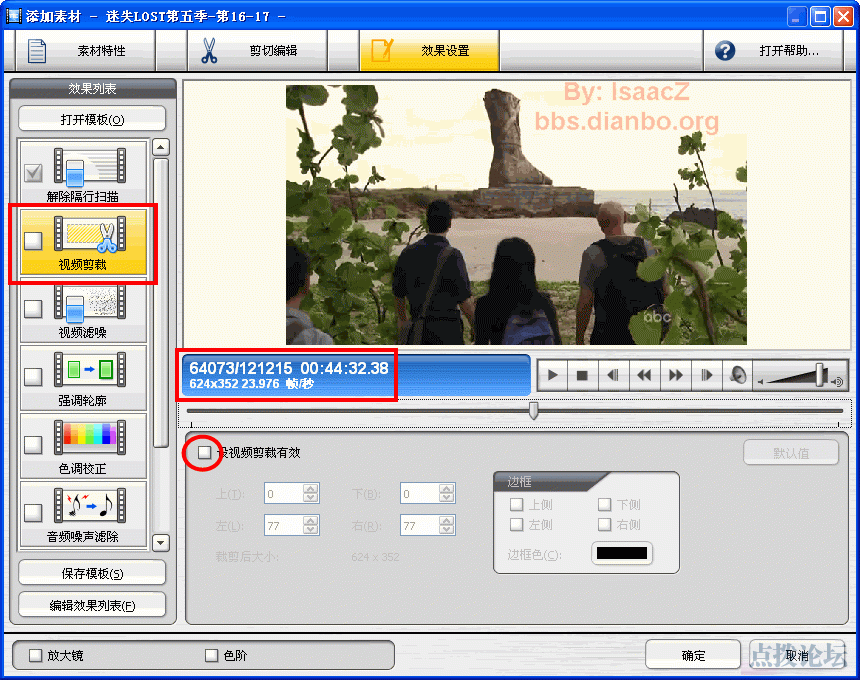Check the 下侧 border checkbox
This screenshot has height=680, width=860.
coord(604,504)
